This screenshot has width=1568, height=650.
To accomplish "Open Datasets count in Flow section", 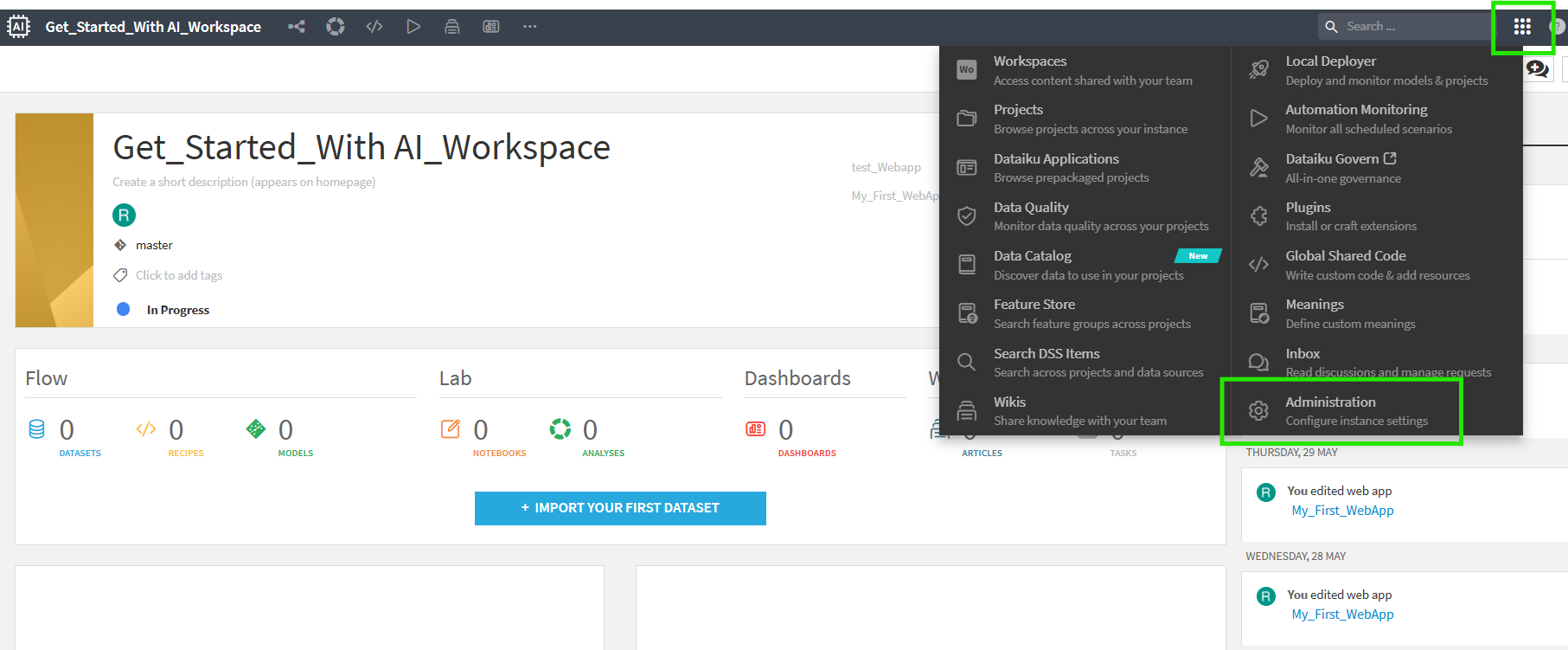I will pyautogui.click(x=65, y=437).
